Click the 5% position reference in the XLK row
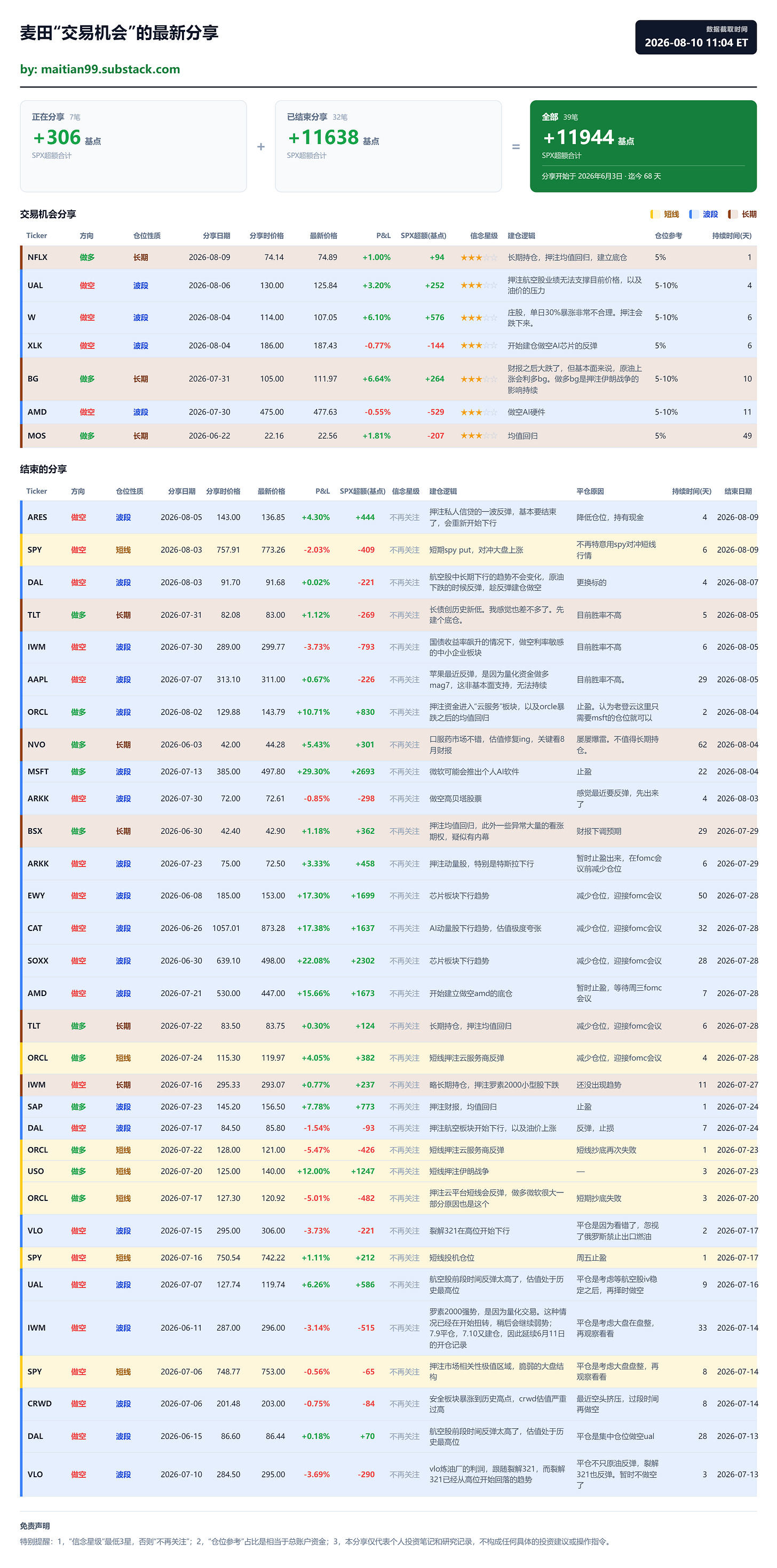Screen dimensions: 777x1568 pyautogui.click(x=660, y=346)
